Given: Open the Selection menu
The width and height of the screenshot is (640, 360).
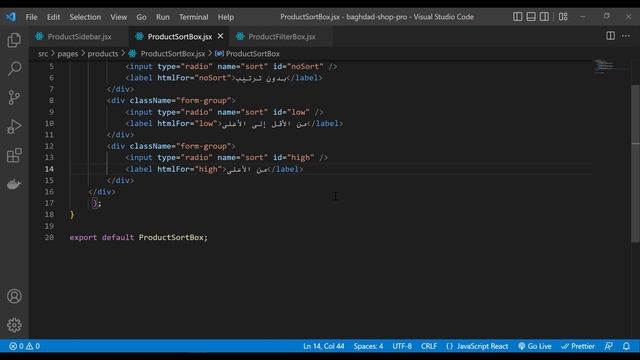Looking at the screenshot, I should pyautogui.click(x=85, y=17).
